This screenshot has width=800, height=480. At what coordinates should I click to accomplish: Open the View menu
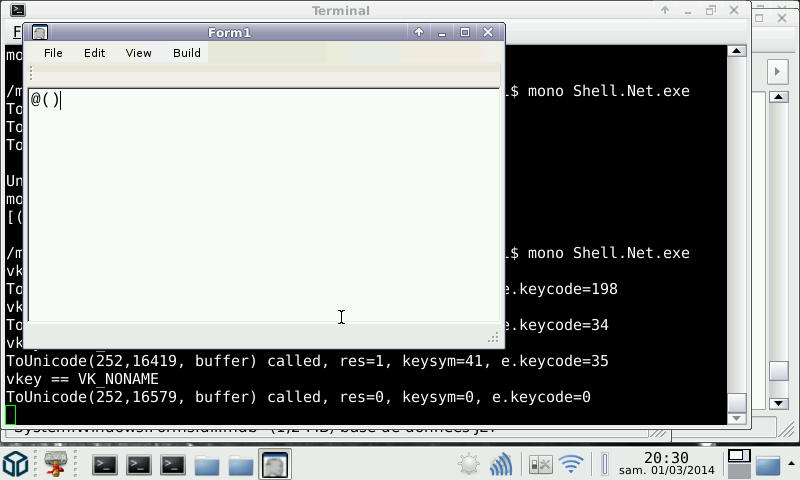(x=138, y=53)
